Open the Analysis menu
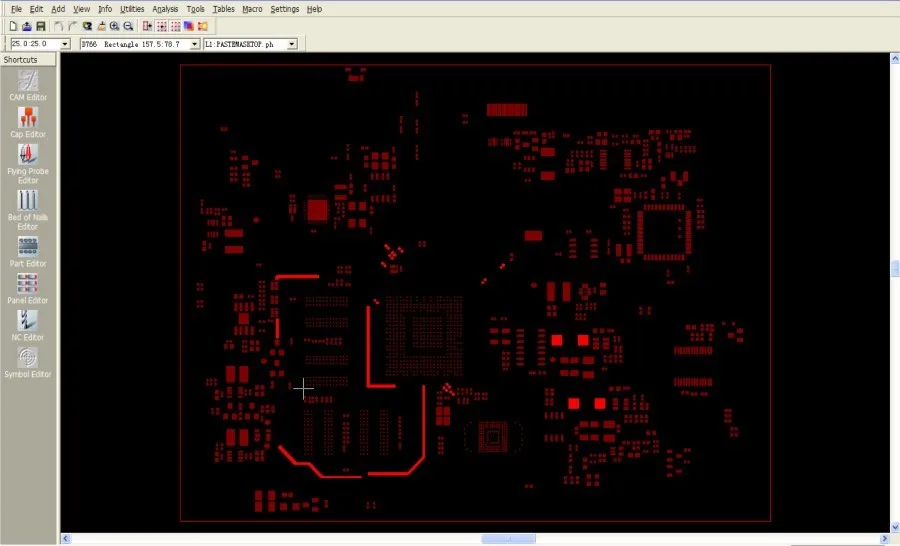 [x=165, y=9]
